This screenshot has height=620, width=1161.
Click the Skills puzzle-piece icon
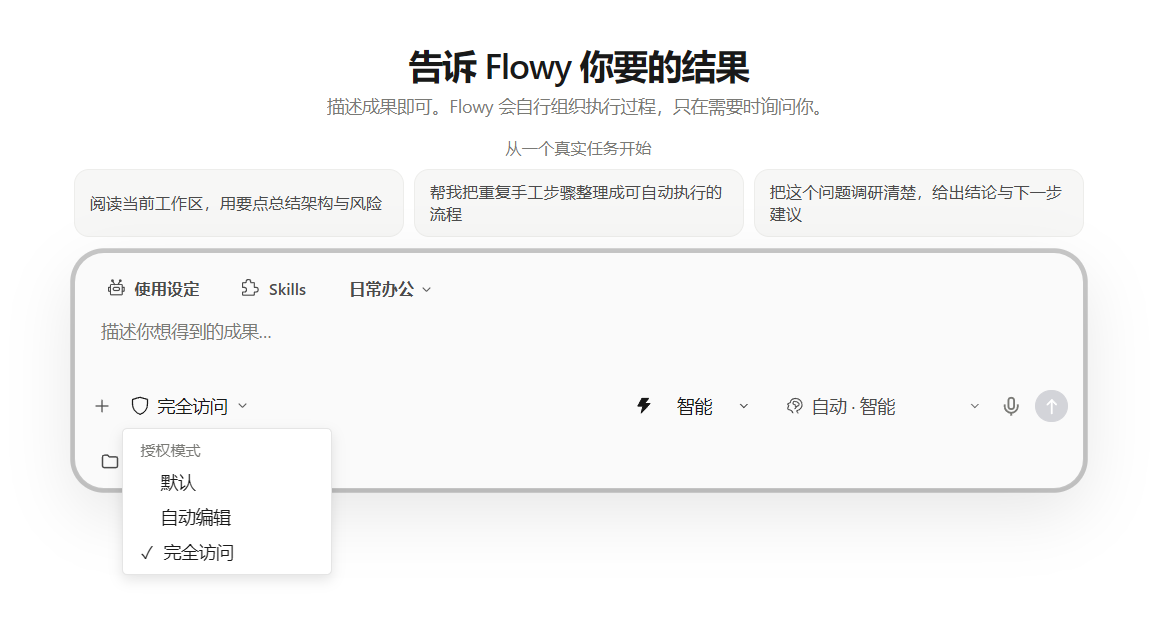click(250, 288)
